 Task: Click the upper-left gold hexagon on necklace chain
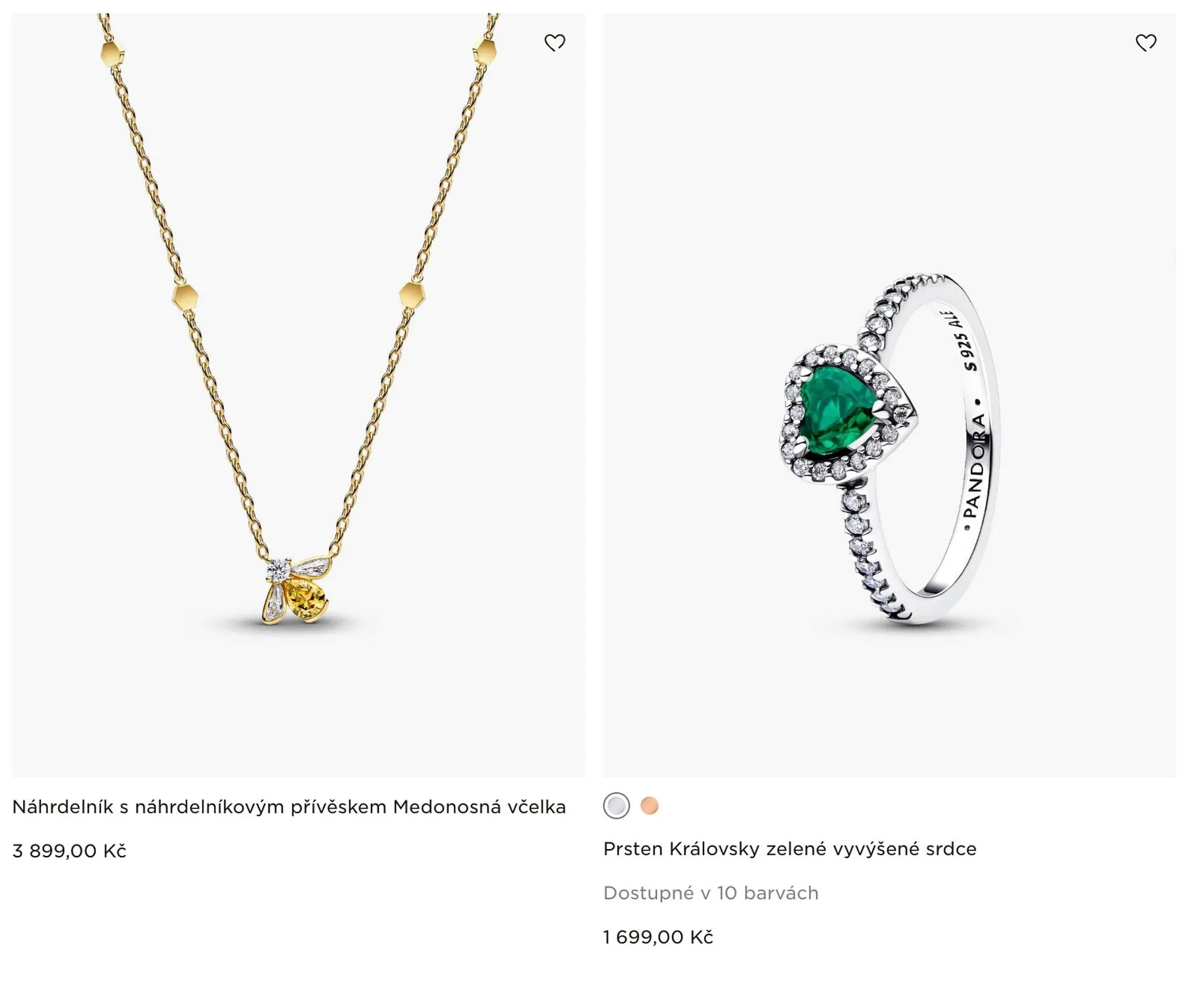click(x=113, y=54)
